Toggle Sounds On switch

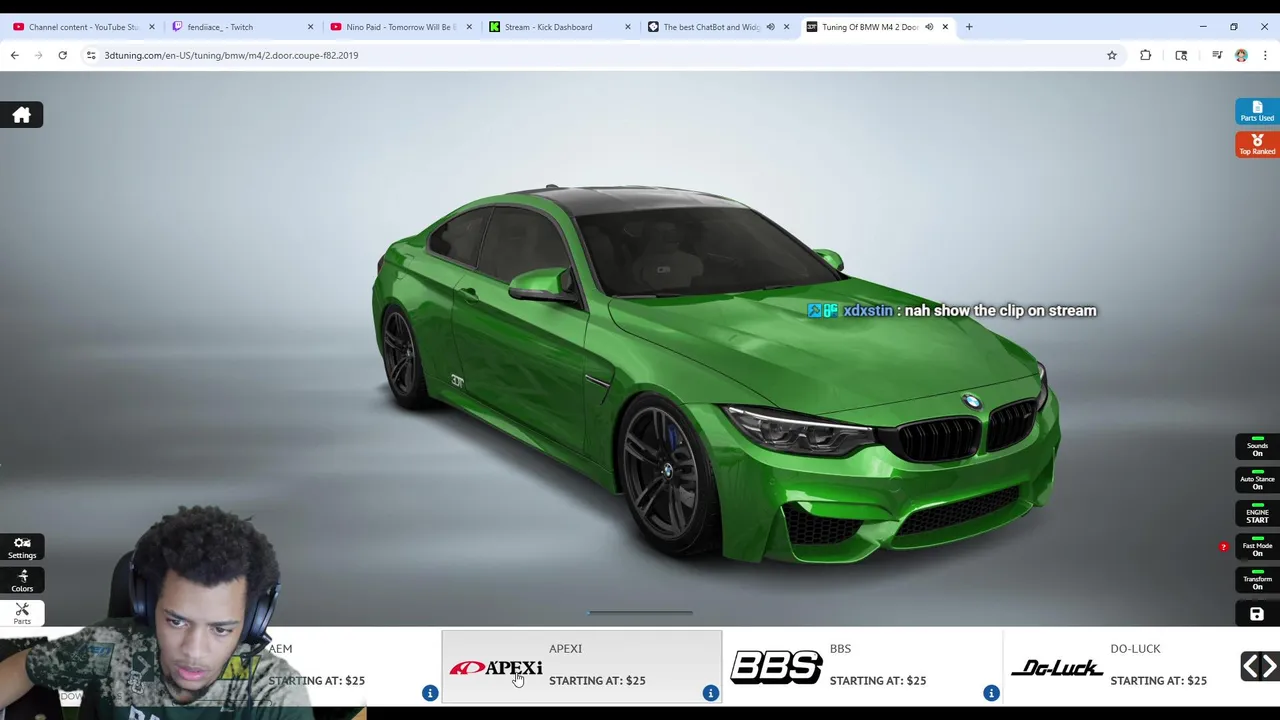click(x=1257, y=446)
